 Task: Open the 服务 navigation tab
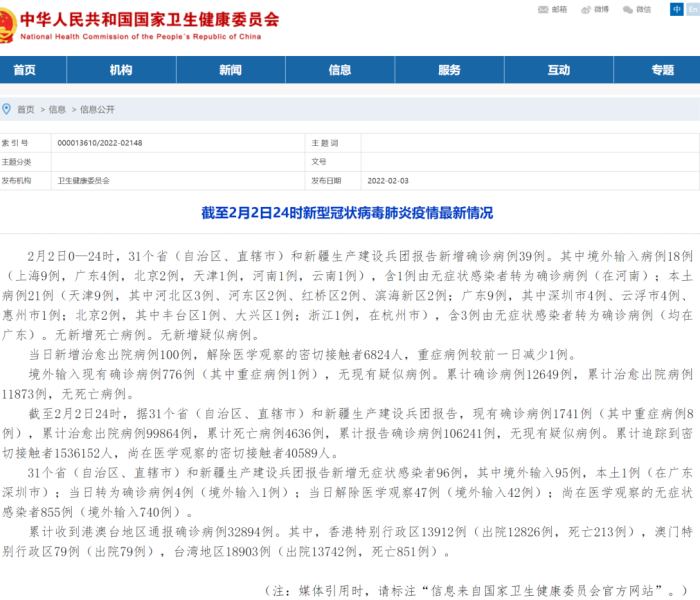coord(449,70)
